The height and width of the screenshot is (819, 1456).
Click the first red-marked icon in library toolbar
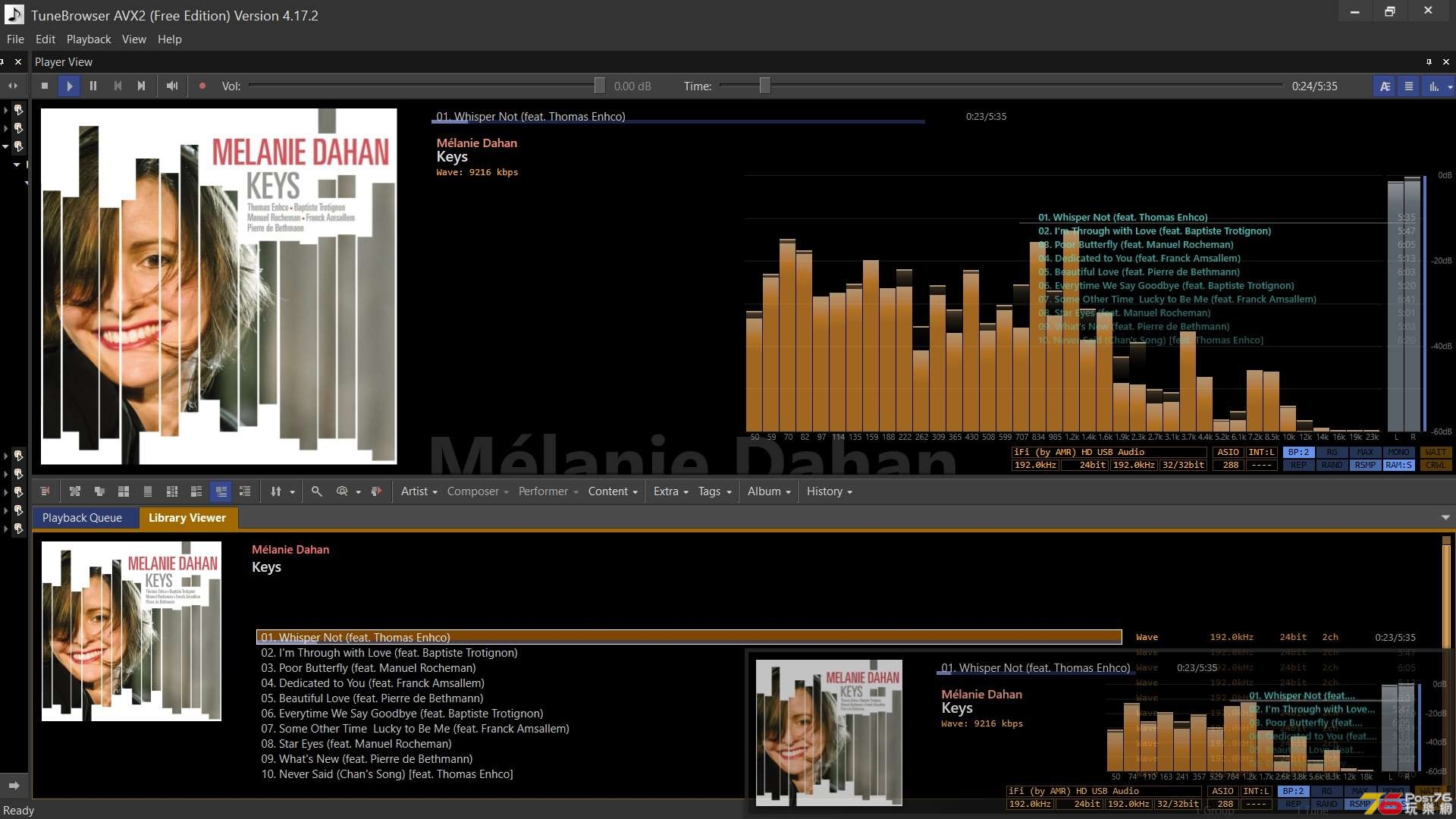[x=45, y=491]
